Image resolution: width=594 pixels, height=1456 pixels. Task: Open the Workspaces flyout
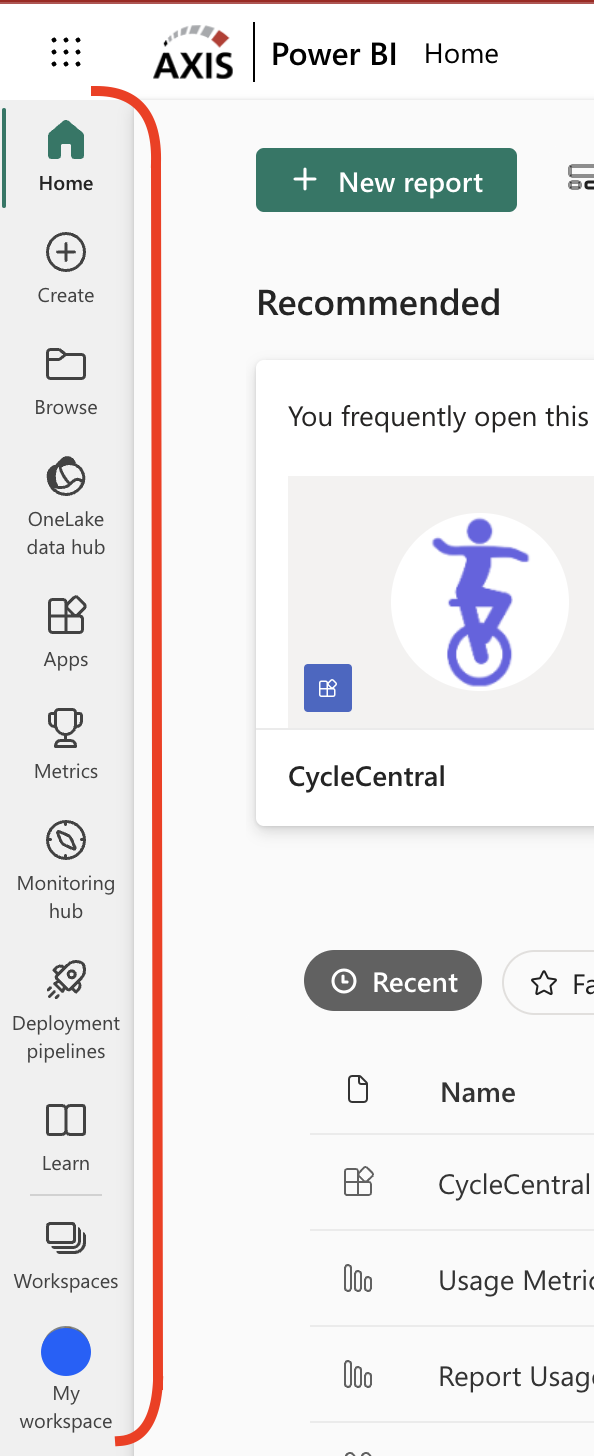coord(66,1238)
